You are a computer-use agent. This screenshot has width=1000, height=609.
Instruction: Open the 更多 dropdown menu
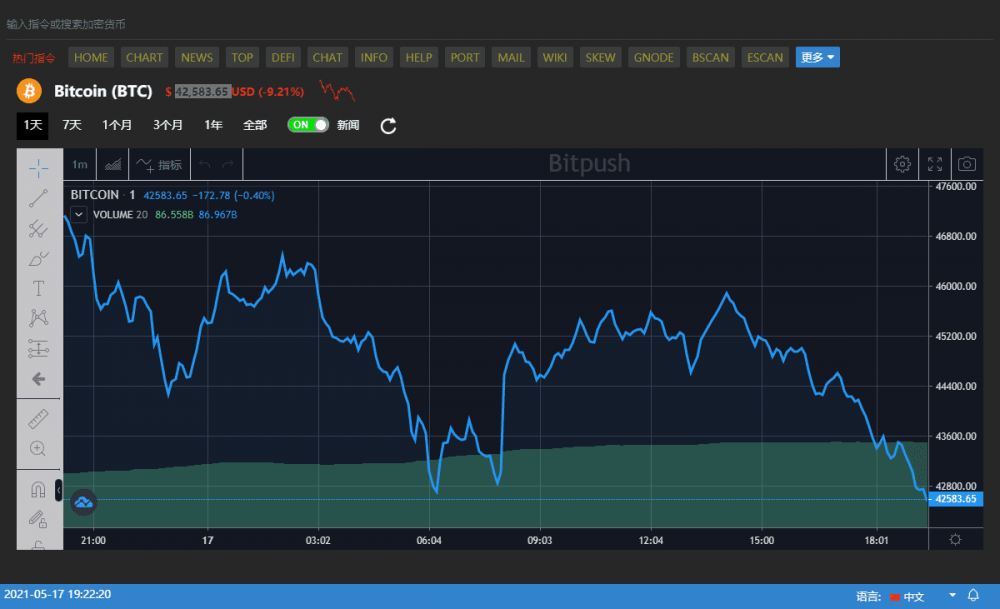click(817, 57)
